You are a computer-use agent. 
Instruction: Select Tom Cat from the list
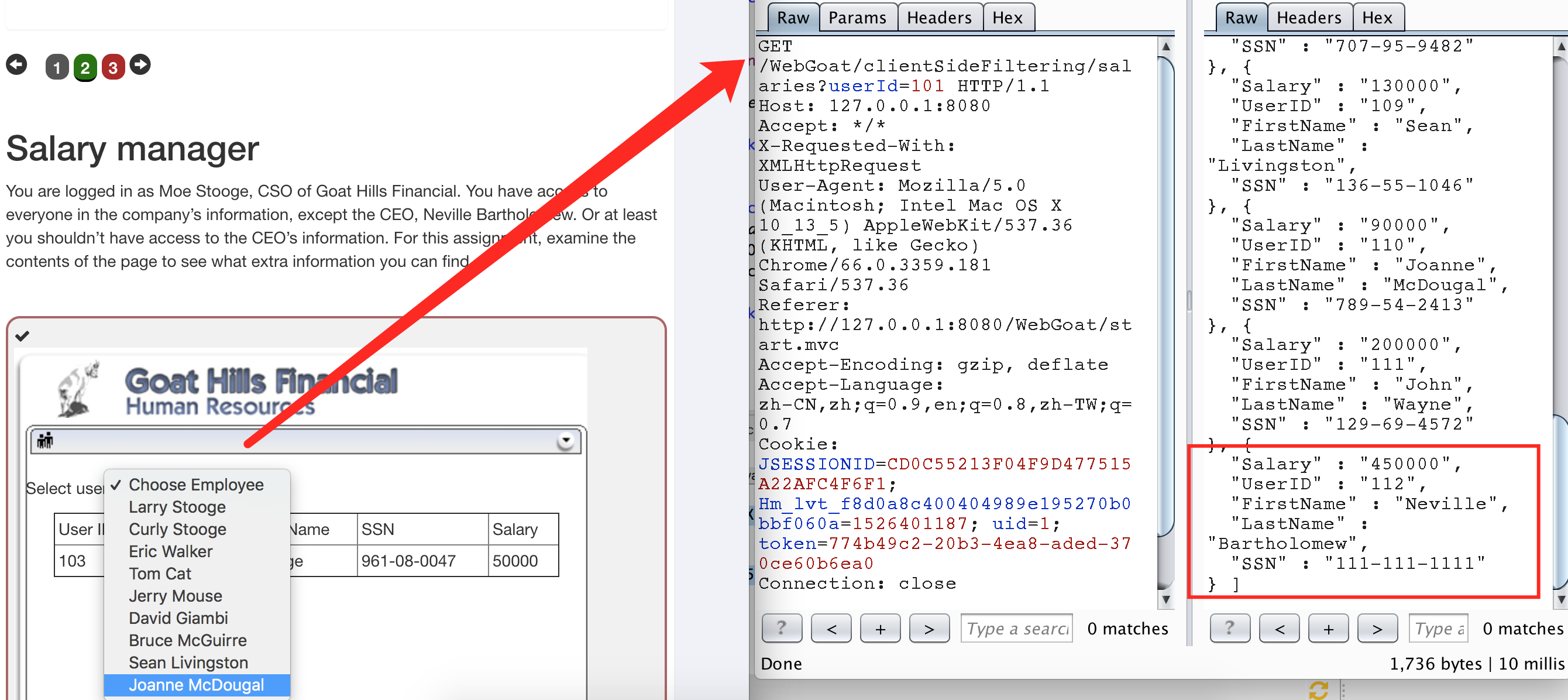click(197, 574)
